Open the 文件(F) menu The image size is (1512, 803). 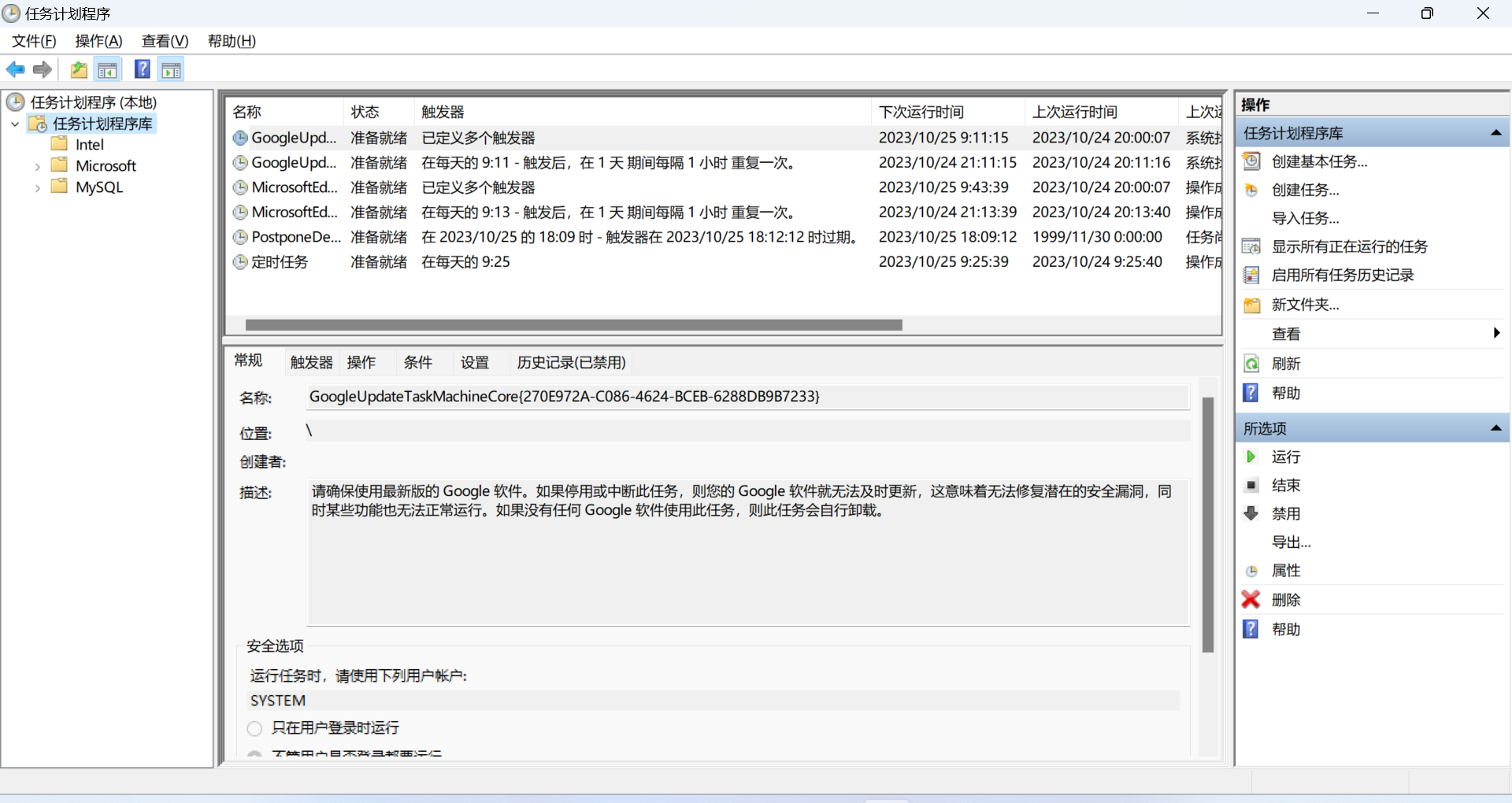pos(34,41)
